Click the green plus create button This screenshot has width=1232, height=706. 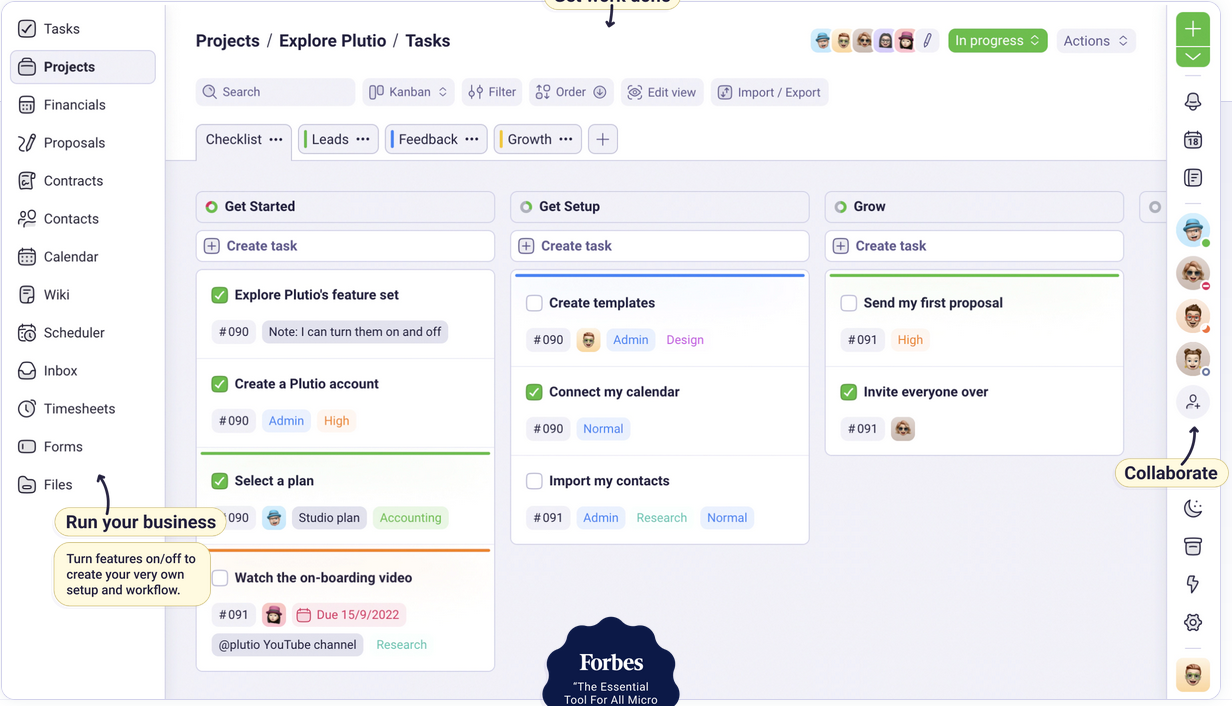click(1193, 29)
